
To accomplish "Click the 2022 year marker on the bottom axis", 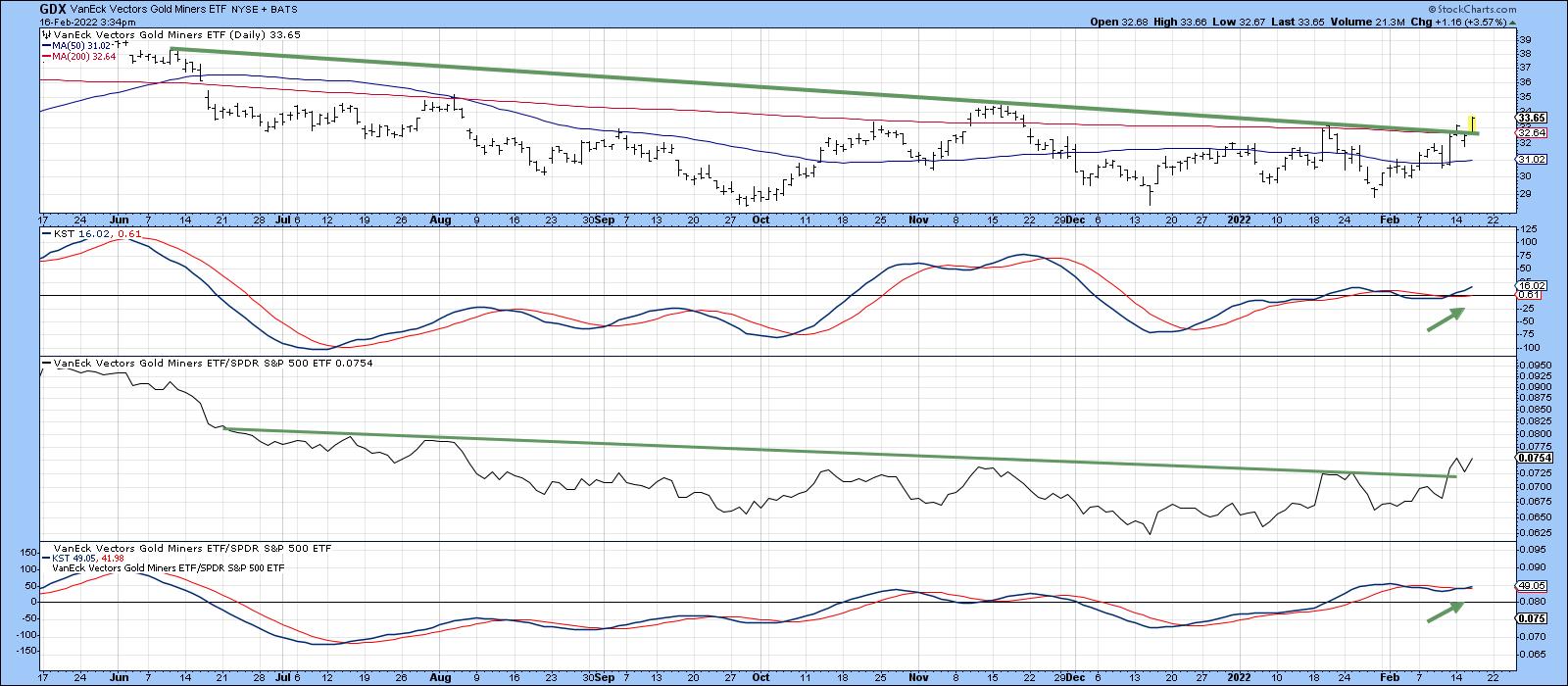I will coord(1240,677).
